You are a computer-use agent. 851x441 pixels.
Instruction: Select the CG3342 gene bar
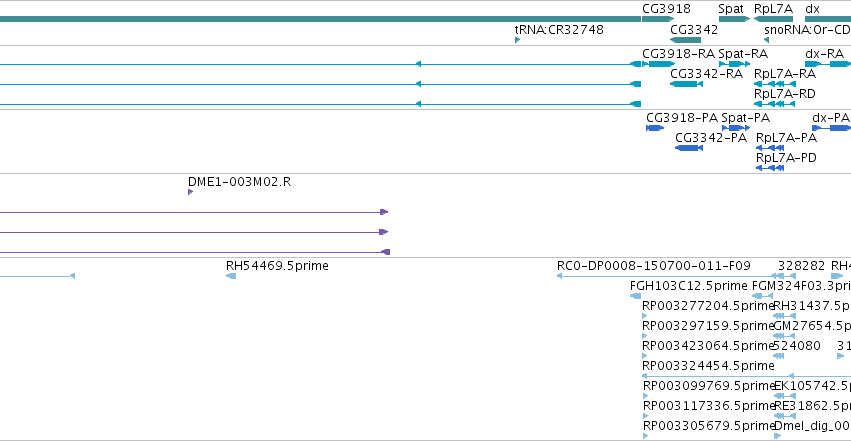click(x=685, y=40)
